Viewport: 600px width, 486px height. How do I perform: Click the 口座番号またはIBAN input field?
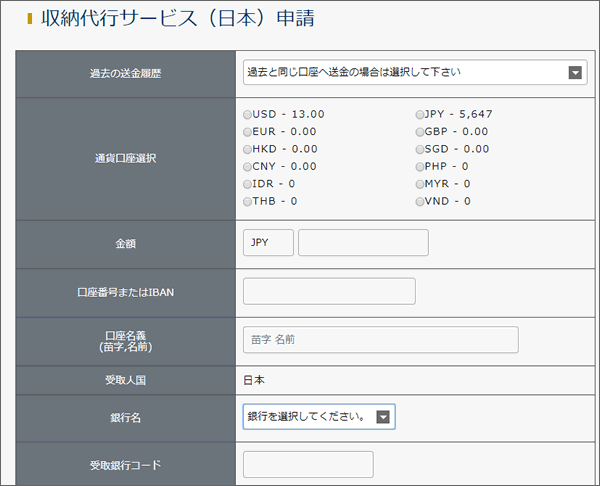pyautogui.click(x=329, y=291)
